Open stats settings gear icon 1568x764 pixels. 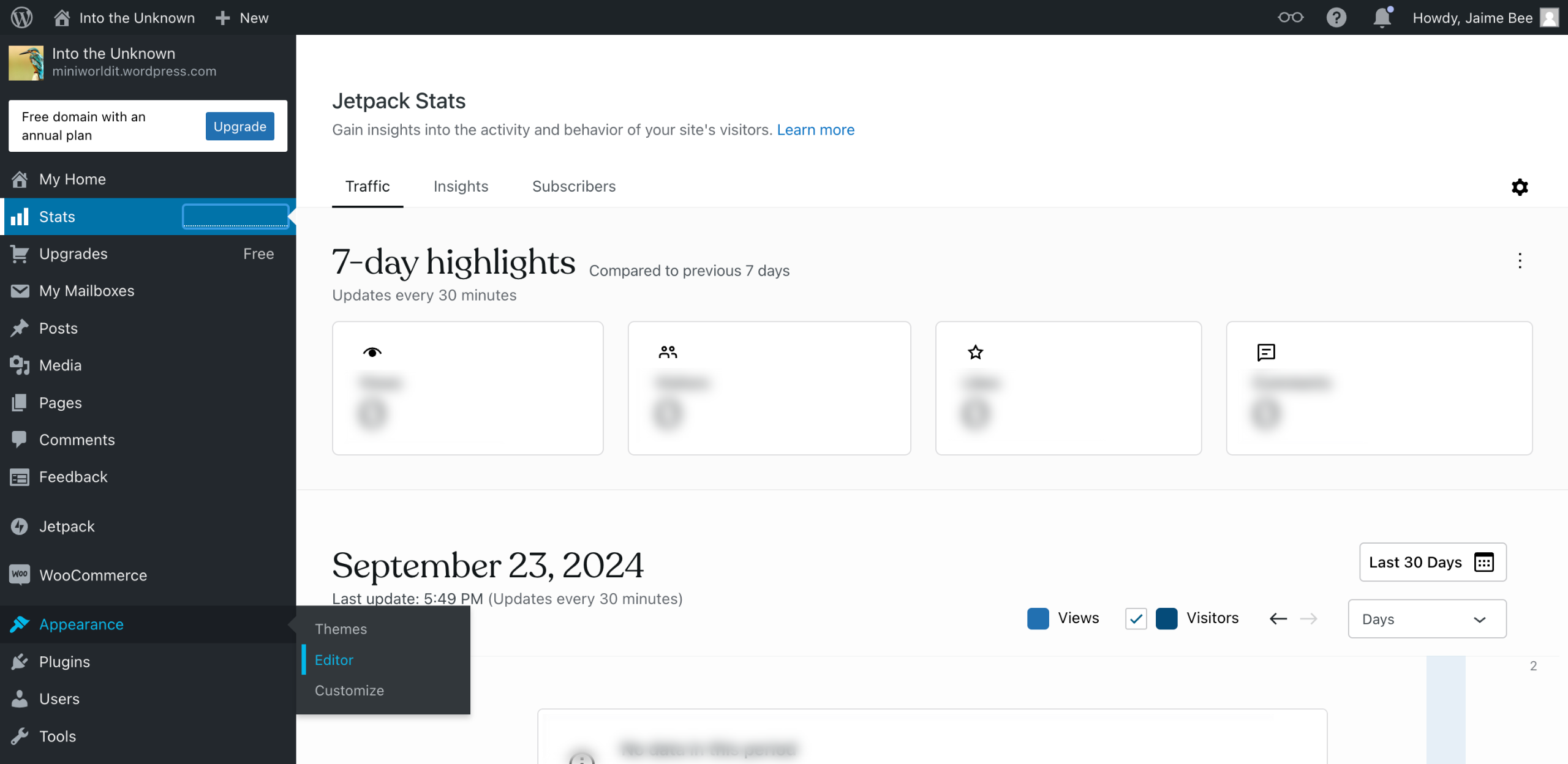(1520, 187)
